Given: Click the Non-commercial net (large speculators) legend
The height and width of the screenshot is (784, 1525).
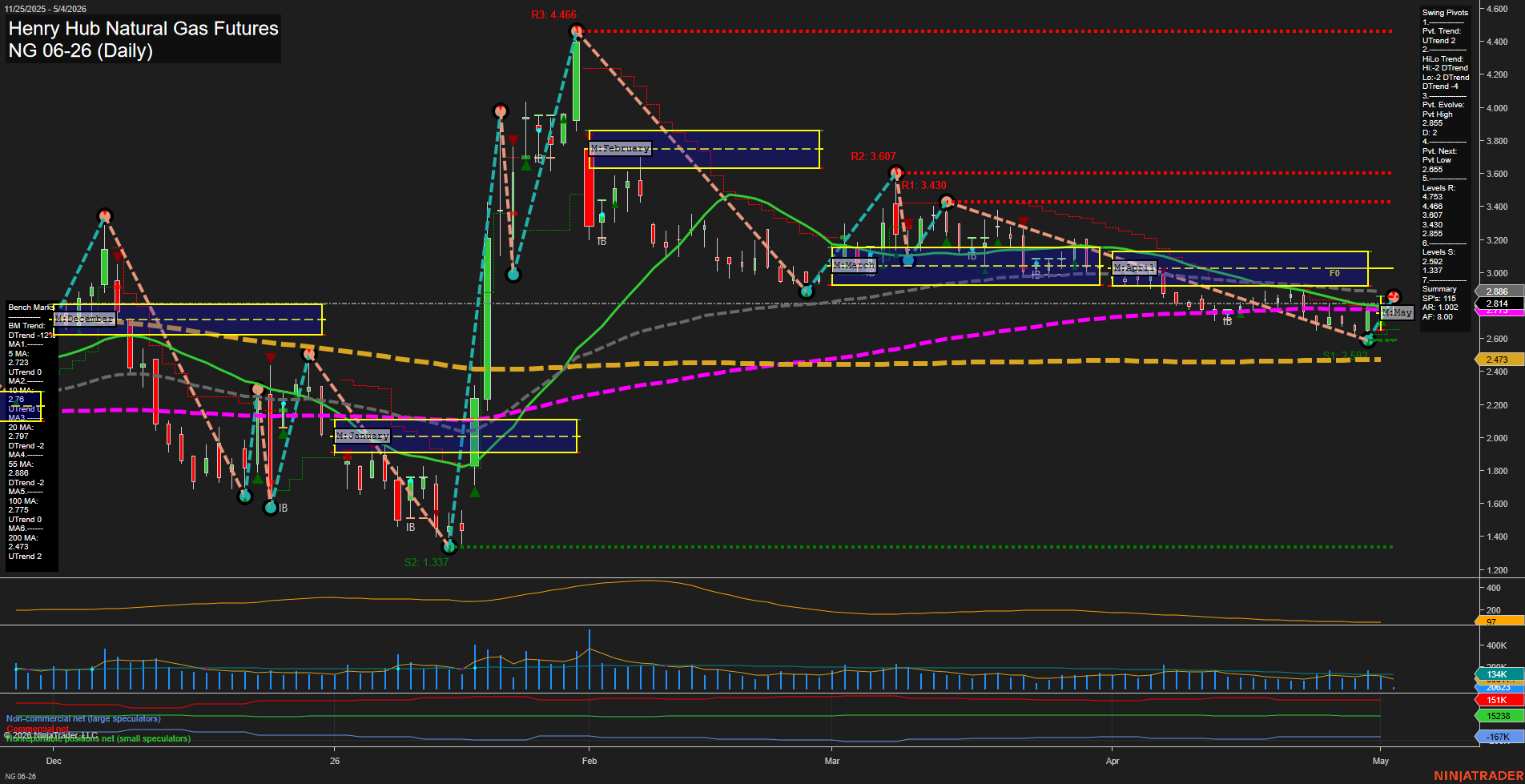Looking at the screenshot, I should pos(83,718).
